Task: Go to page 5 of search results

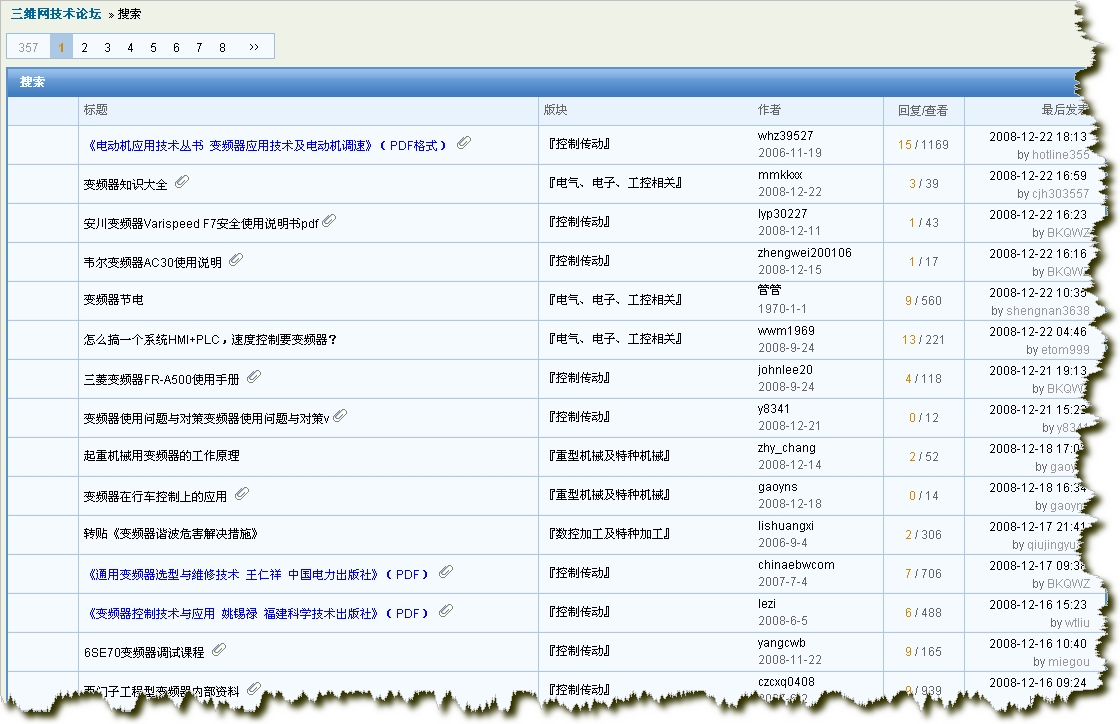Action: click(153, 47)
